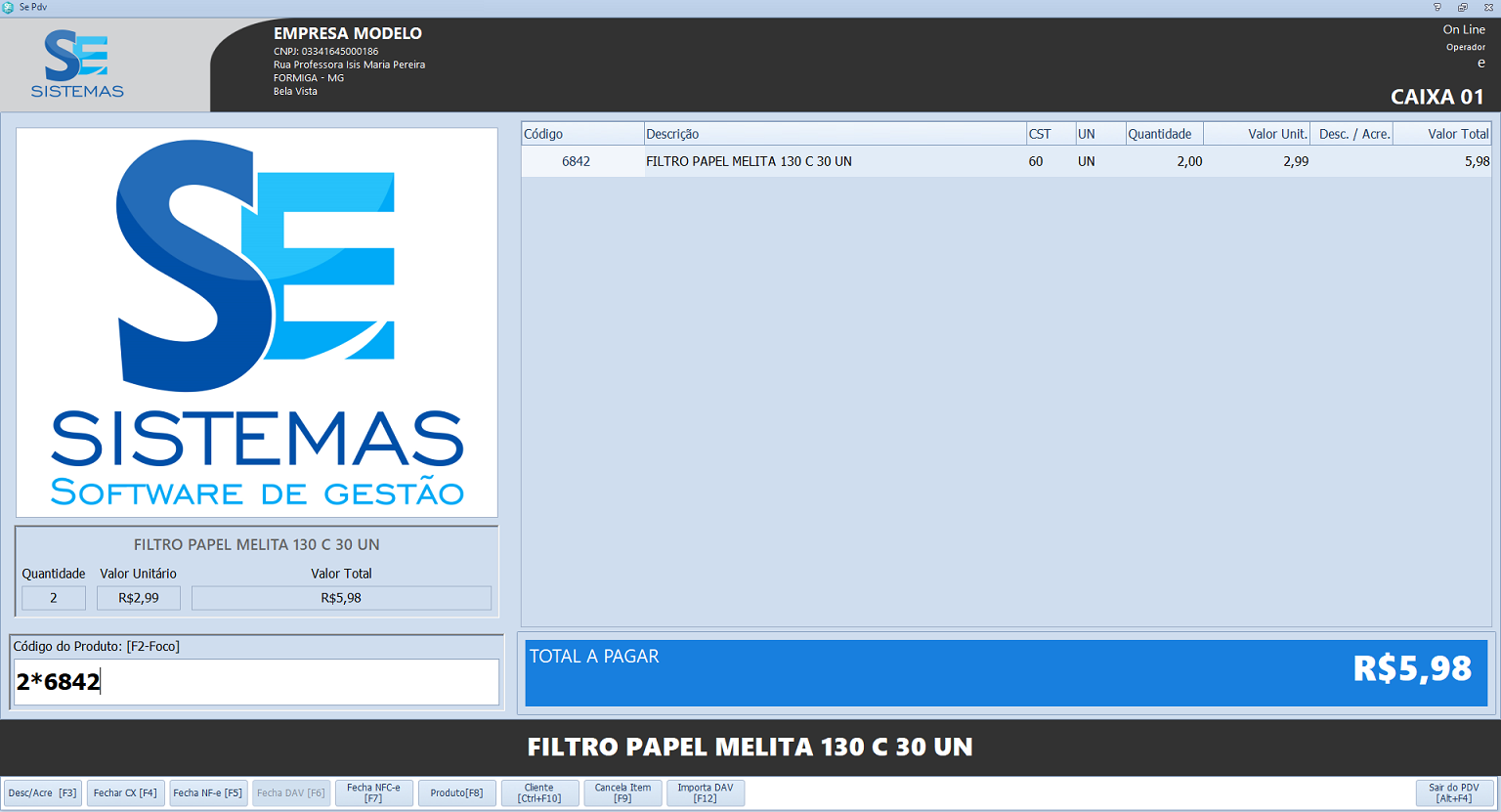
Task: Sort by the Descrição column header
Action: point(834,134)
